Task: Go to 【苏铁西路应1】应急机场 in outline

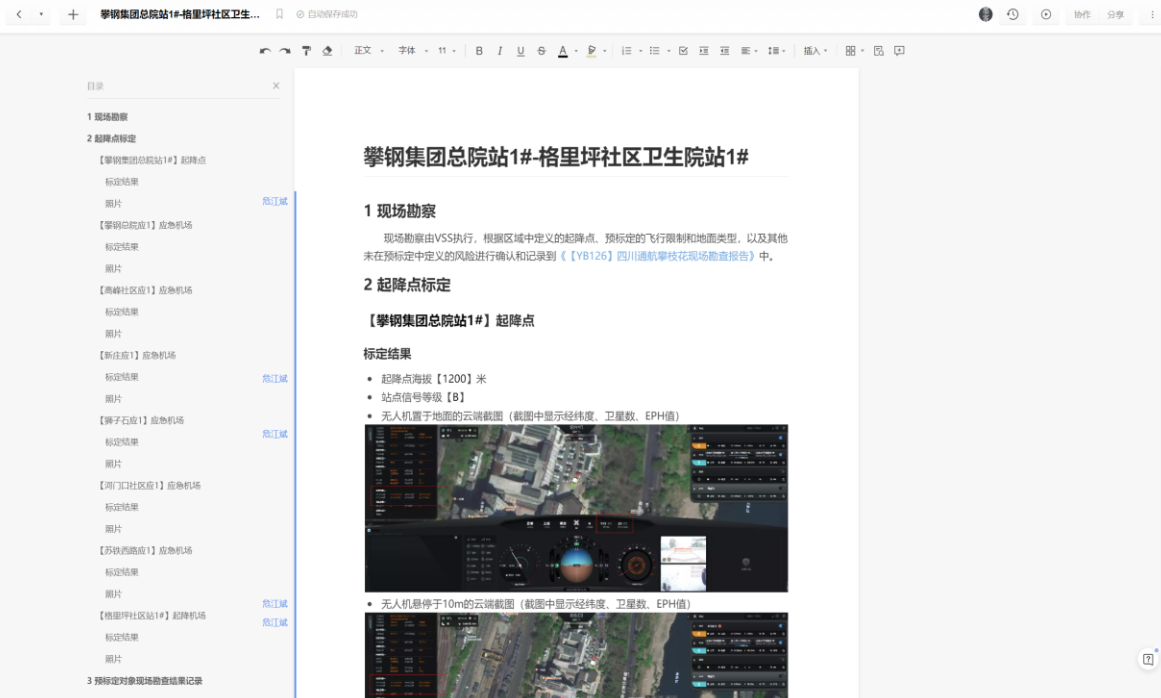Action: (145, 551)
